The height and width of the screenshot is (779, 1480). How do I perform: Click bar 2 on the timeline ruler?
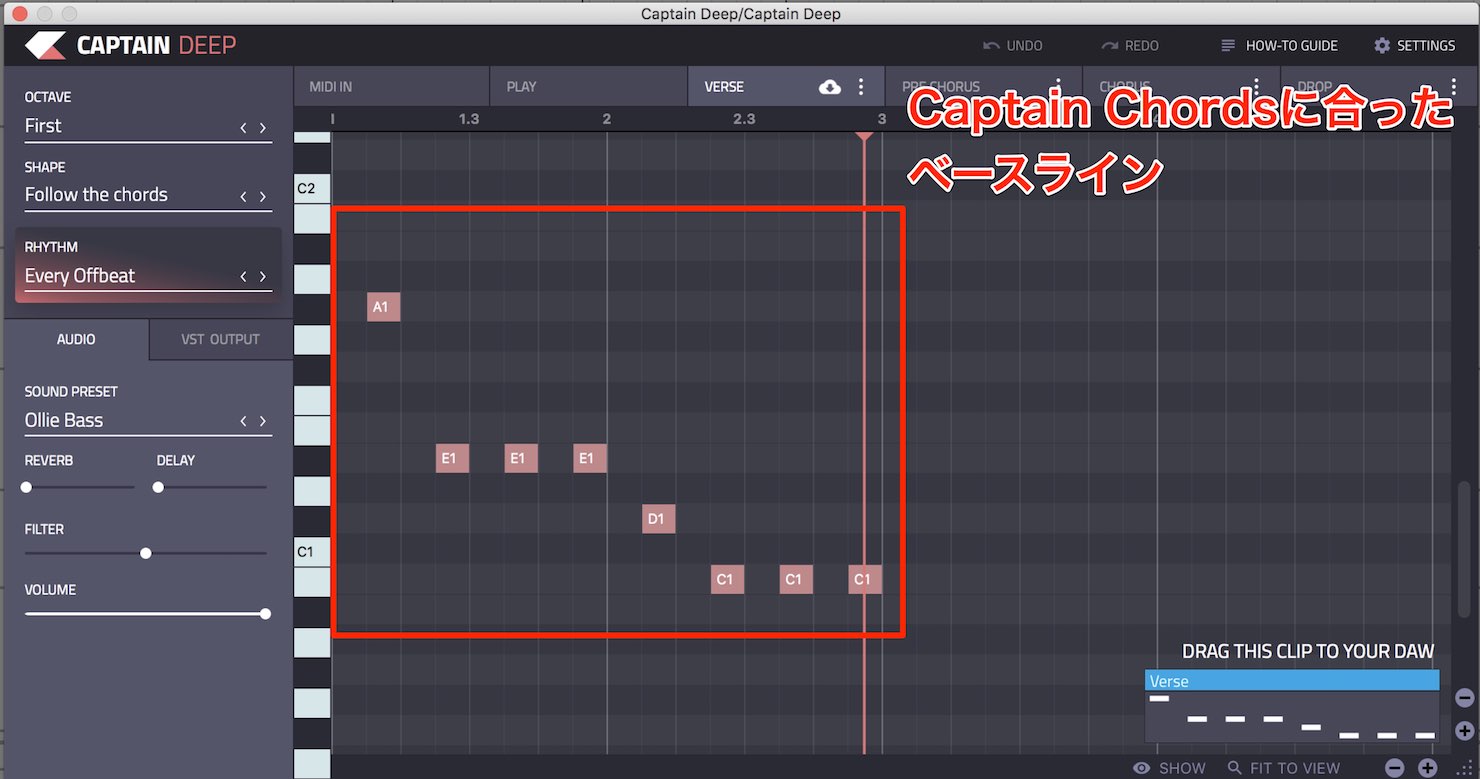[607, 119]
